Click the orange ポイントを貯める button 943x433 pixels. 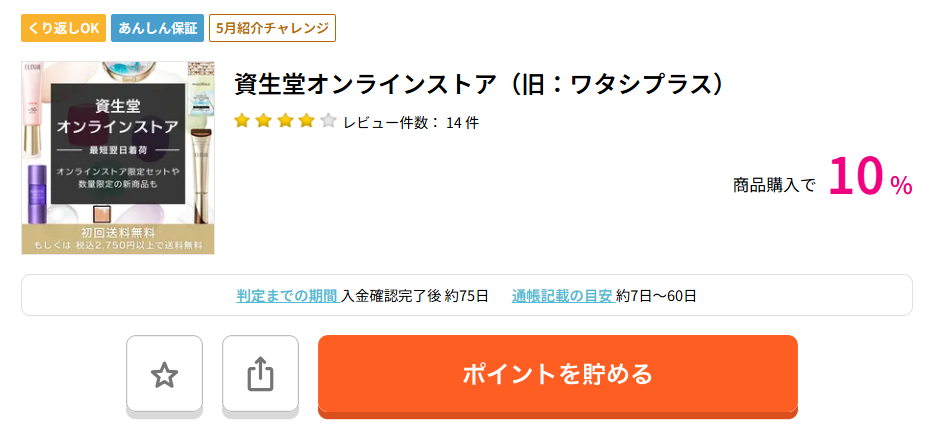point(558,374)
